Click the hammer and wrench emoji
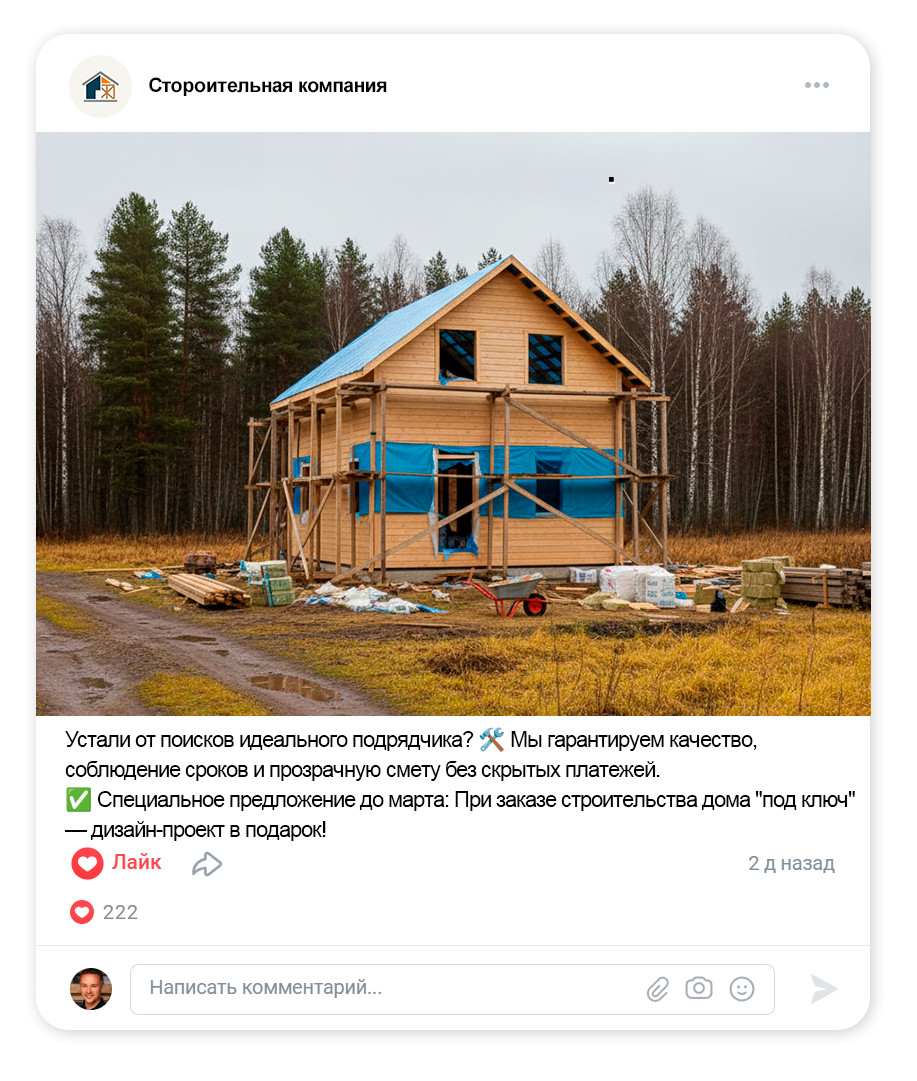 [491, 740]
